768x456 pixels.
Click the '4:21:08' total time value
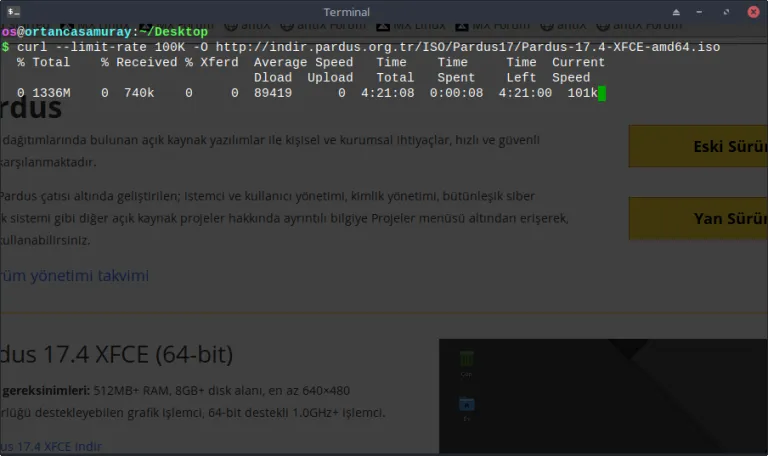click(387, 93)
